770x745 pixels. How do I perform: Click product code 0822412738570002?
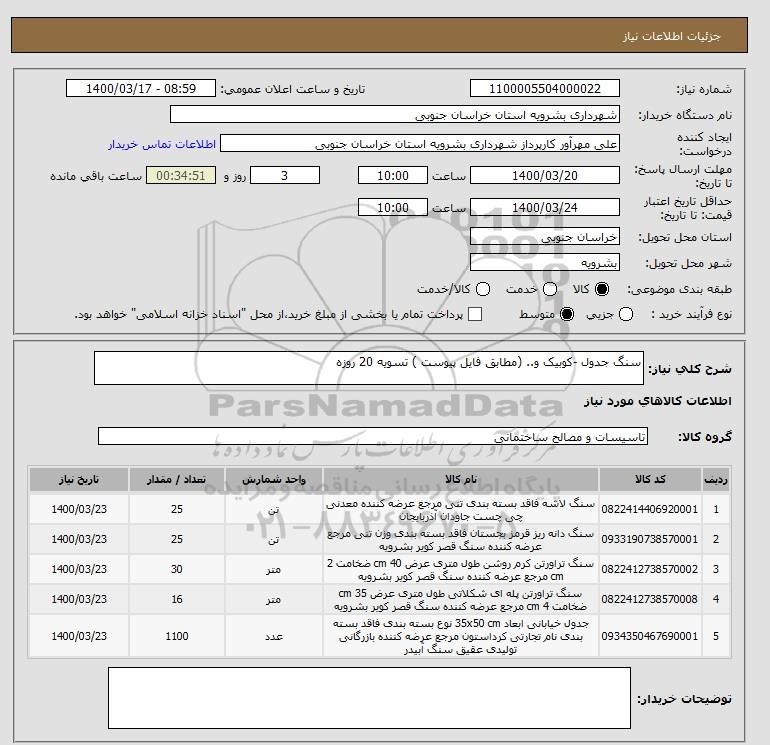point(650,569)
